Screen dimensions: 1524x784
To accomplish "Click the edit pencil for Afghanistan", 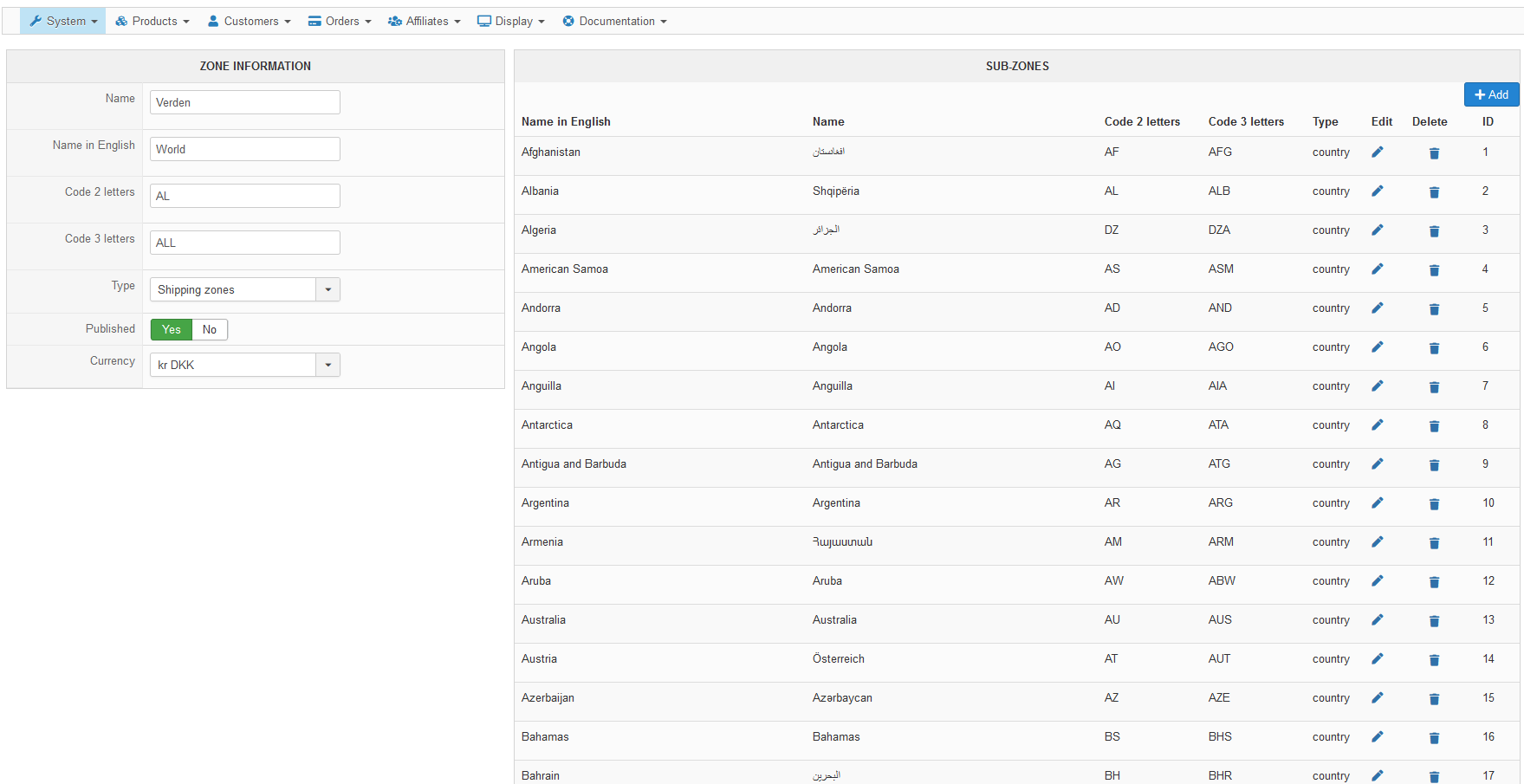I will pyautogui.click(x=1377, y=152).
